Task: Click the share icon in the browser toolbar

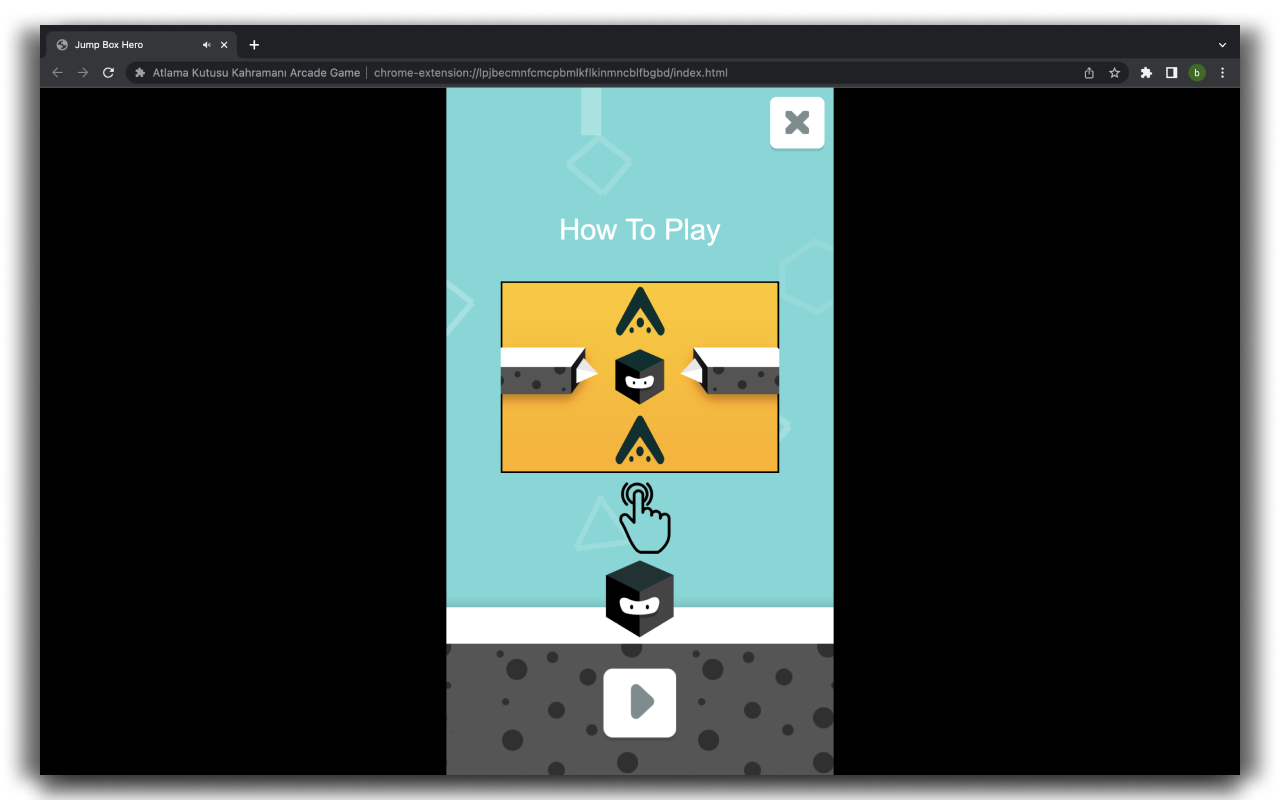Action: pyautogui.click(x=1088, y=72)
